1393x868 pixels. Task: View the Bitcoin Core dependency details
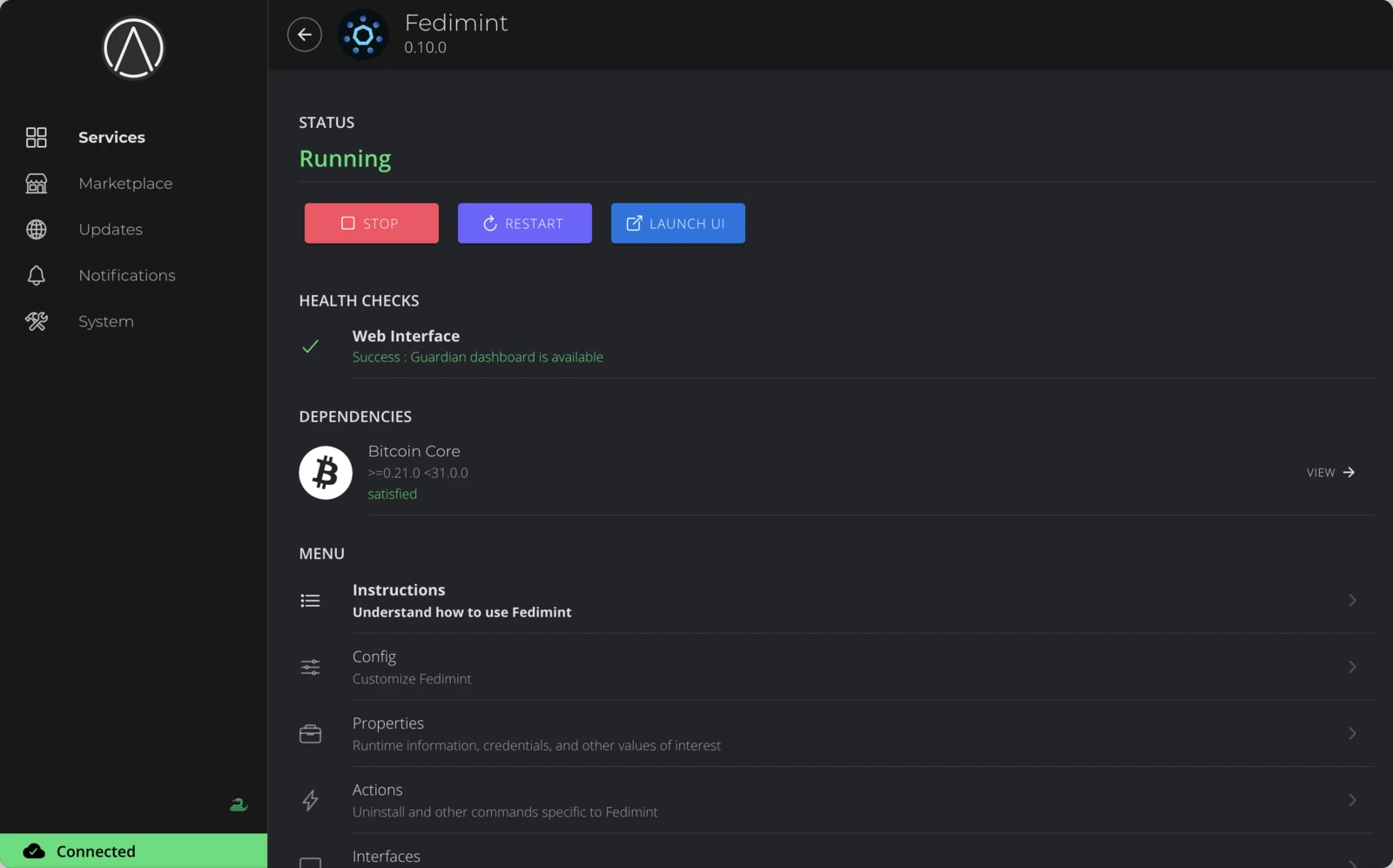(x=1329, y=472)
